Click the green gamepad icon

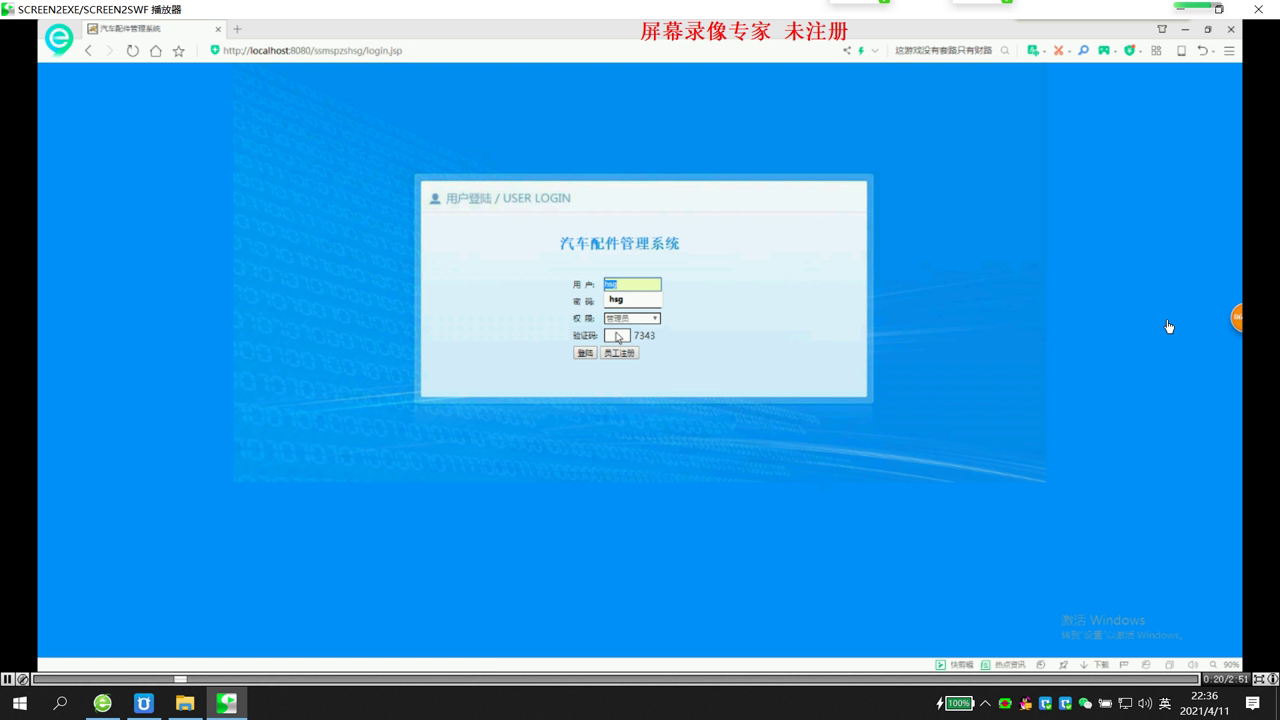coord(1104,50)
